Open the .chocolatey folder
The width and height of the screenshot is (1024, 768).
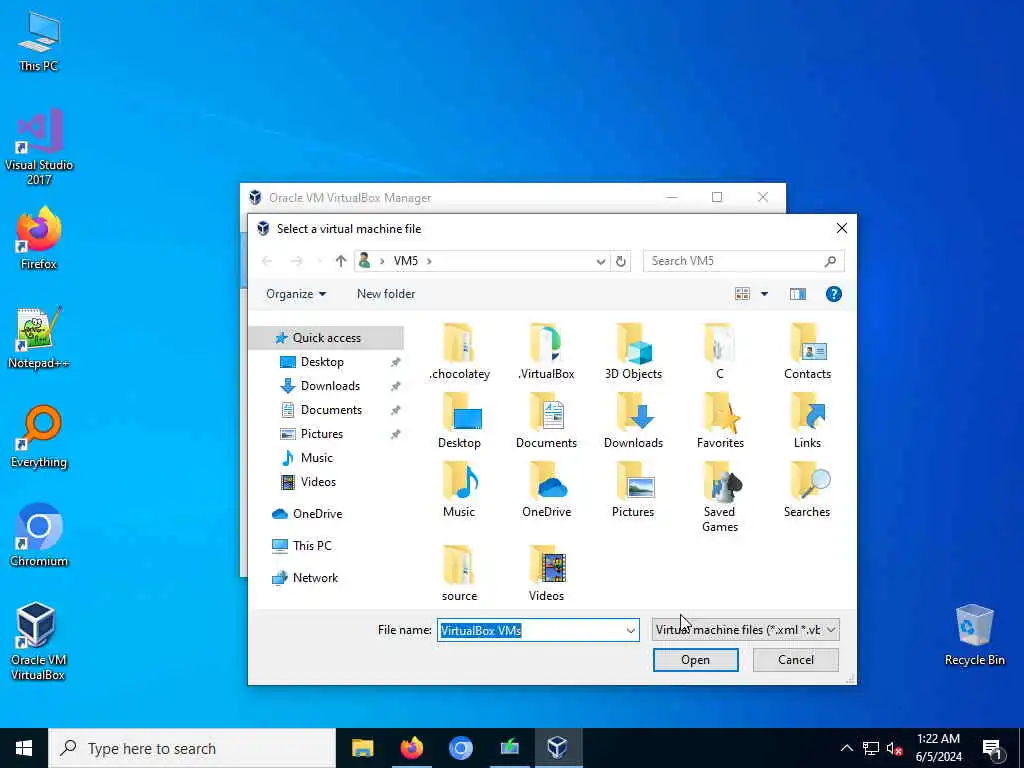pyautogui.click(x=460, y=353)
